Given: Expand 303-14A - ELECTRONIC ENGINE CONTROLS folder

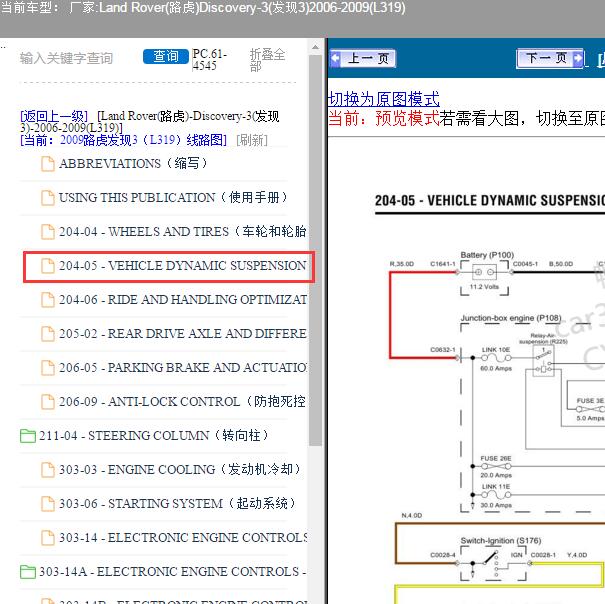Looking at the screenshot, I should click(x=172, y=571).
